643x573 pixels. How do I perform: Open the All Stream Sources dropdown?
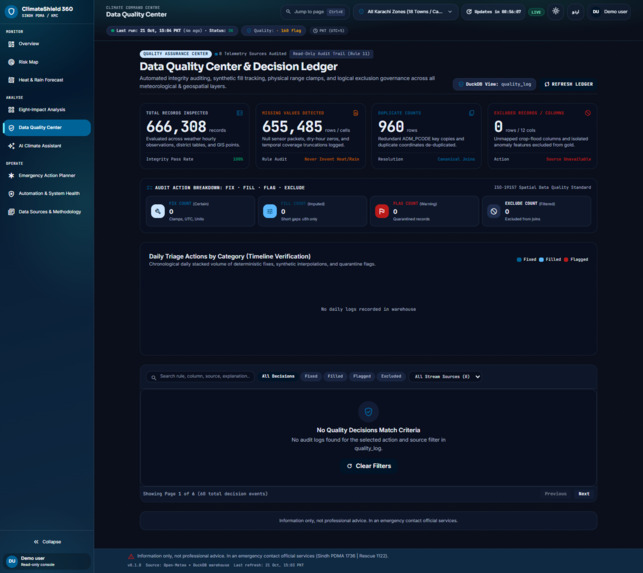click(447, 377)
